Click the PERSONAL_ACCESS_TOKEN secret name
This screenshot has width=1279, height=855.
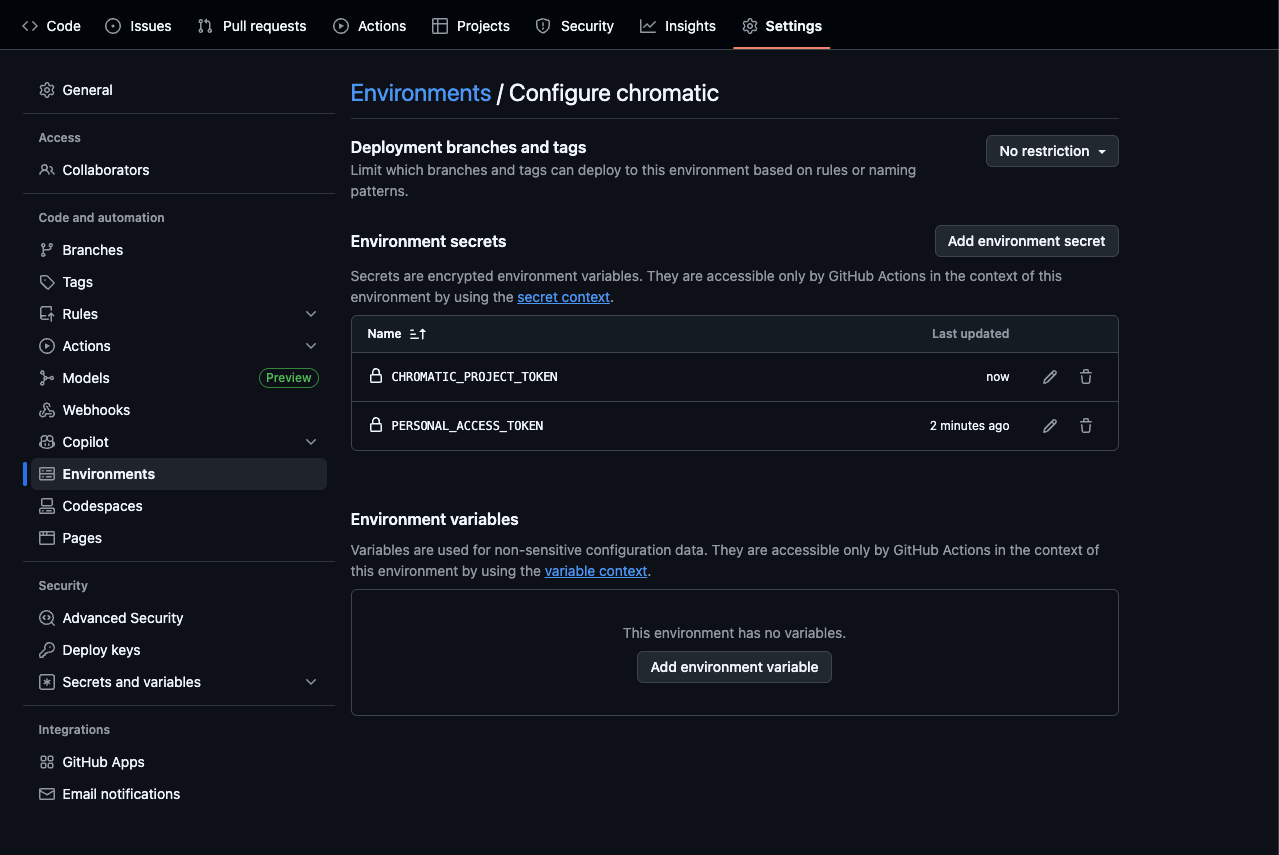(x=467, y=426)
